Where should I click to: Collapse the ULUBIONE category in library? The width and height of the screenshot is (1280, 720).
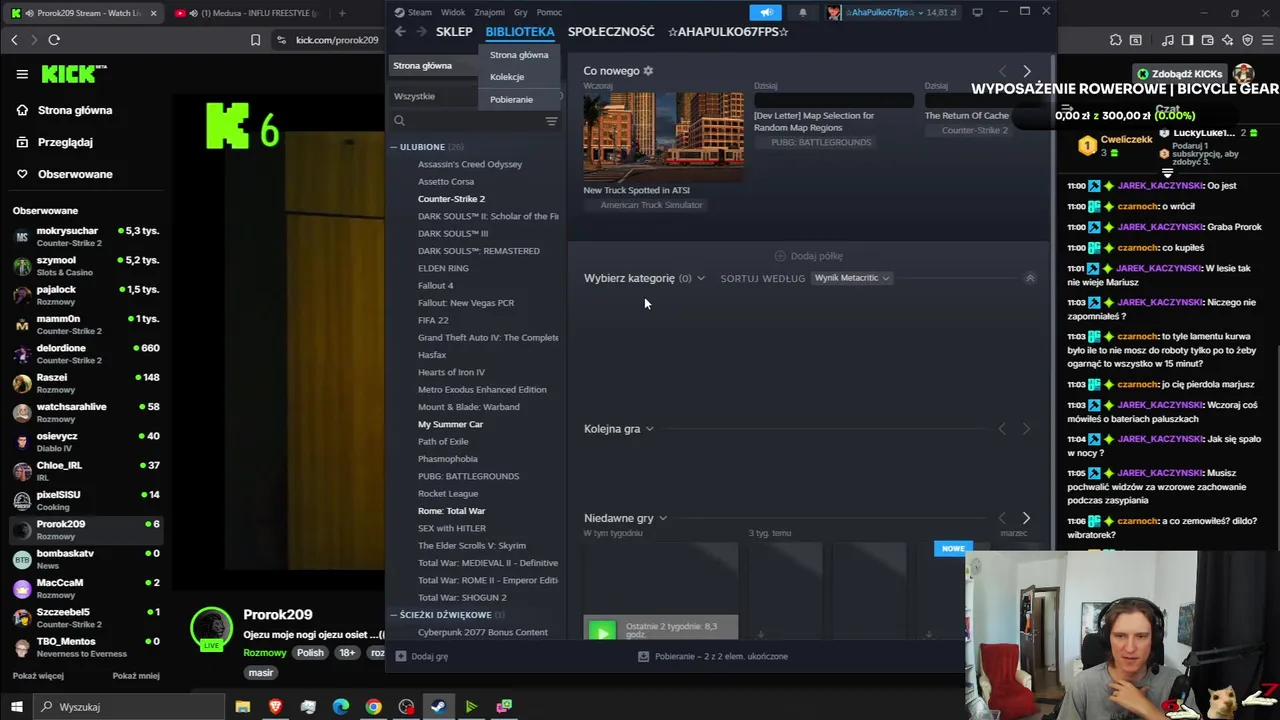[394, 147]
